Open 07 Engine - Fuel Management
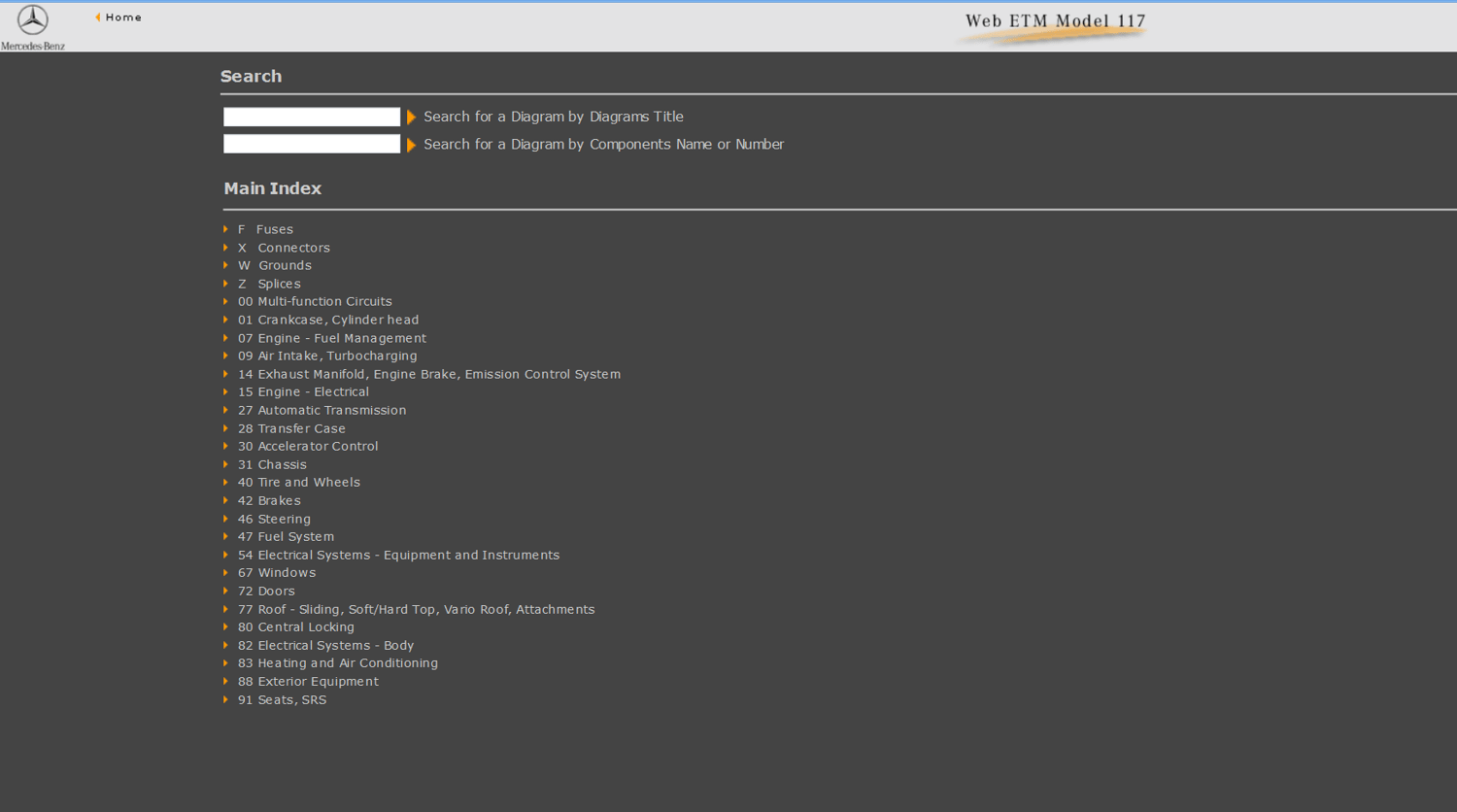Screen dimensions: 1457x812 pyautogui.click(x=332, y=338)
